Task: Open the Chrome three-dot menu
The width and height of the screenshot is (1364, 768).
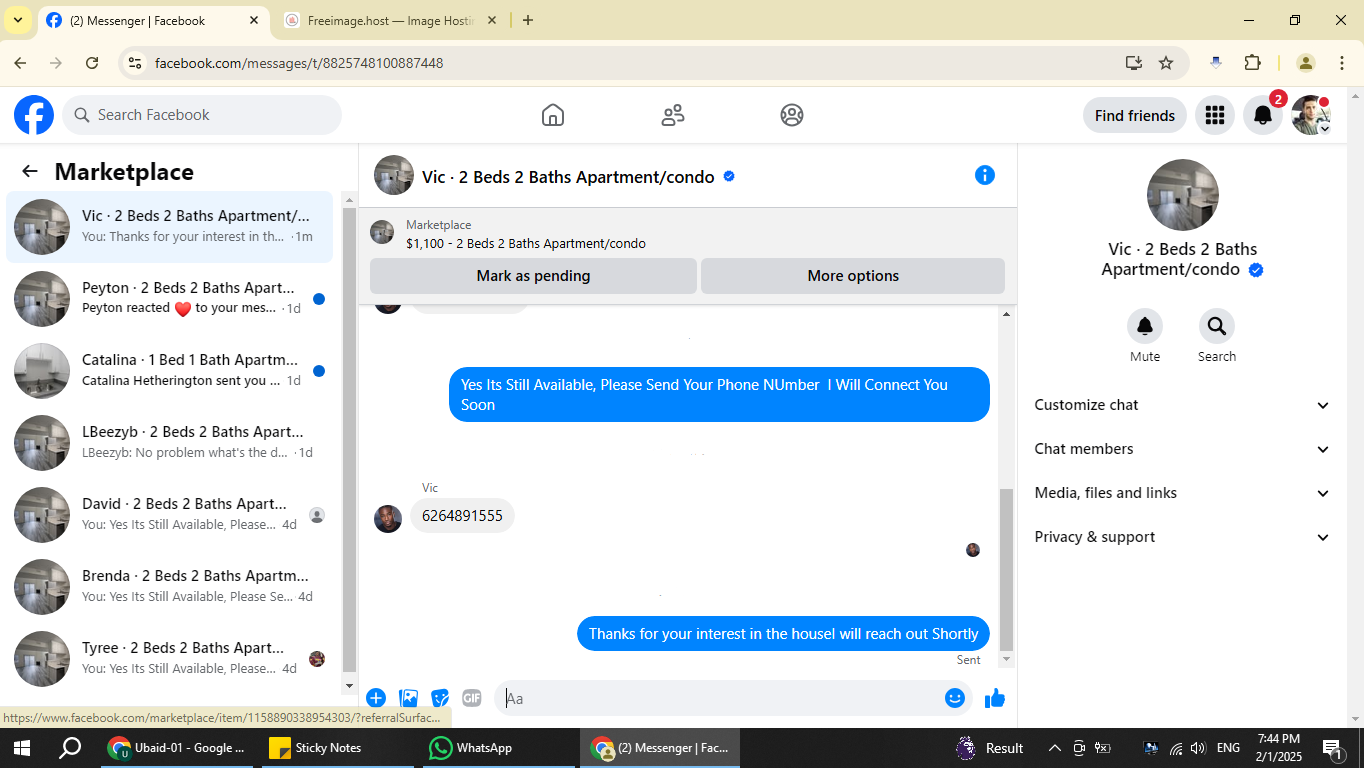Action: tap(1342, 63)
